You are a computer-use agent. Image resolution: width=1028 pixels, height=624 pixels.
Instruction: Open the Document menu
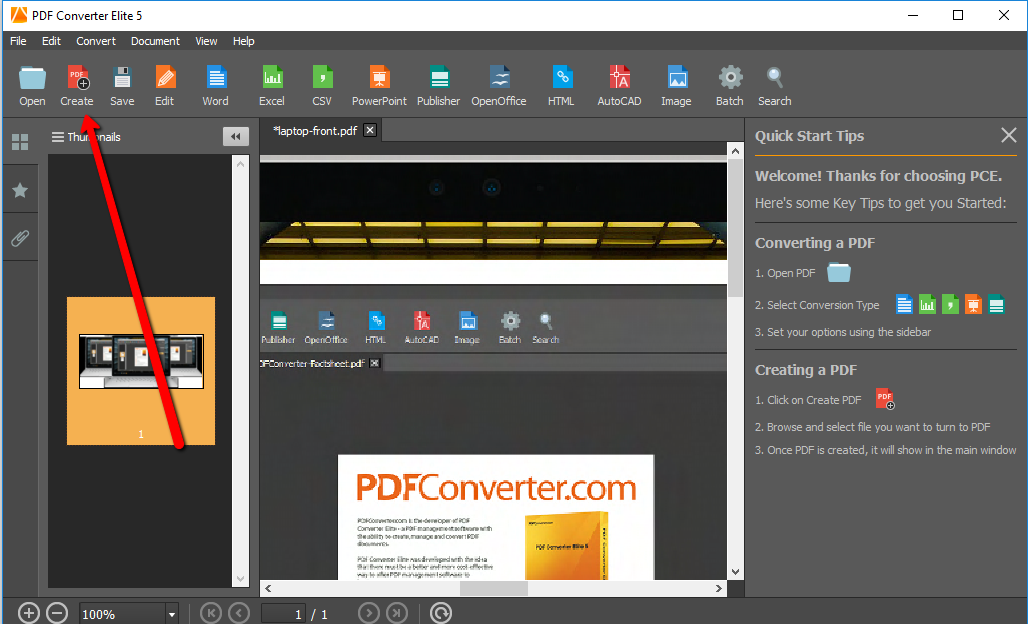click(155, 41)
